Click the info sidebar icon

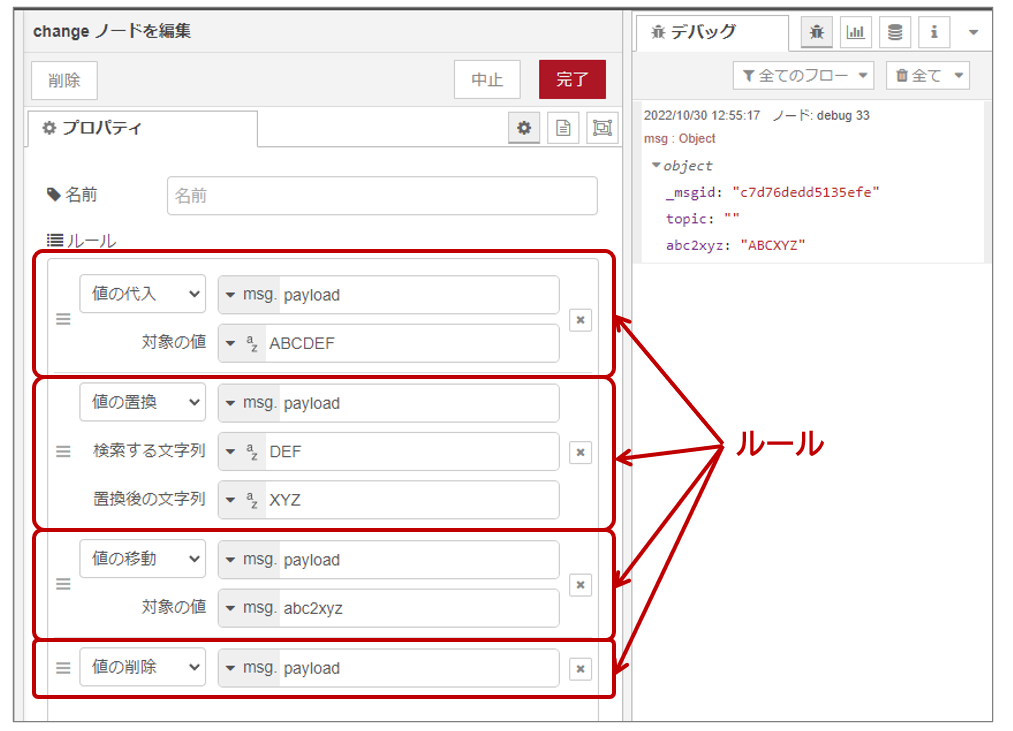[x=933, y=32]
